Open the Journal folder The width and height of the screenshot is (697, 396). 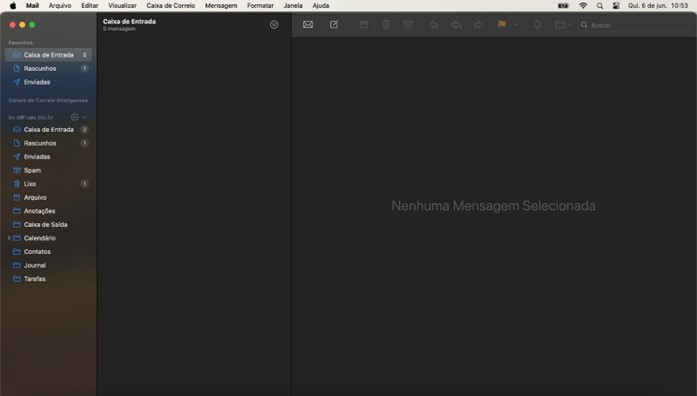48,265
